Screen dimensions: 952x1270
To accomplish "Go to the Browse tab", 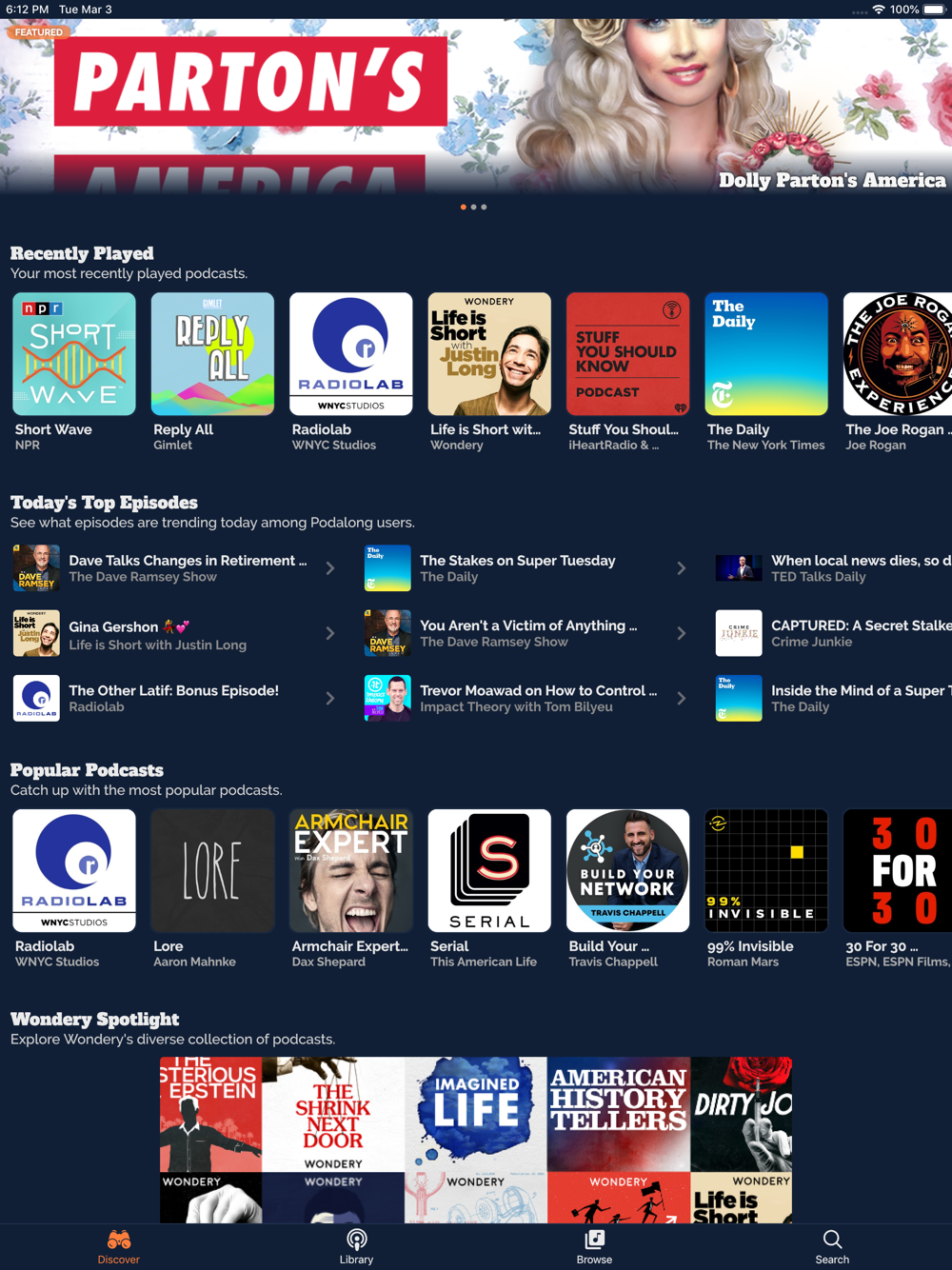I will pos(594,1246).
